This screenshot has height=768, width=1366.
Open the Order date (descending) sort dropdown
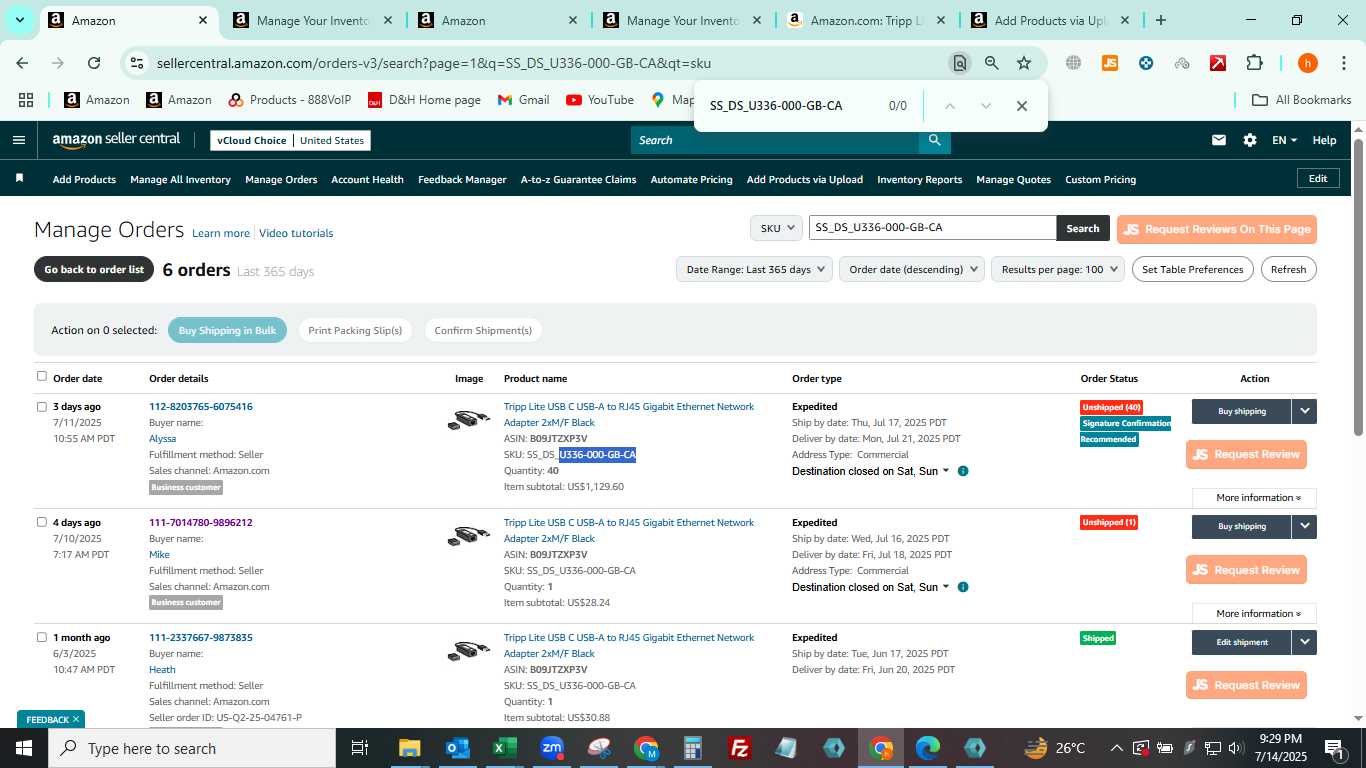(x=912, y=269)
